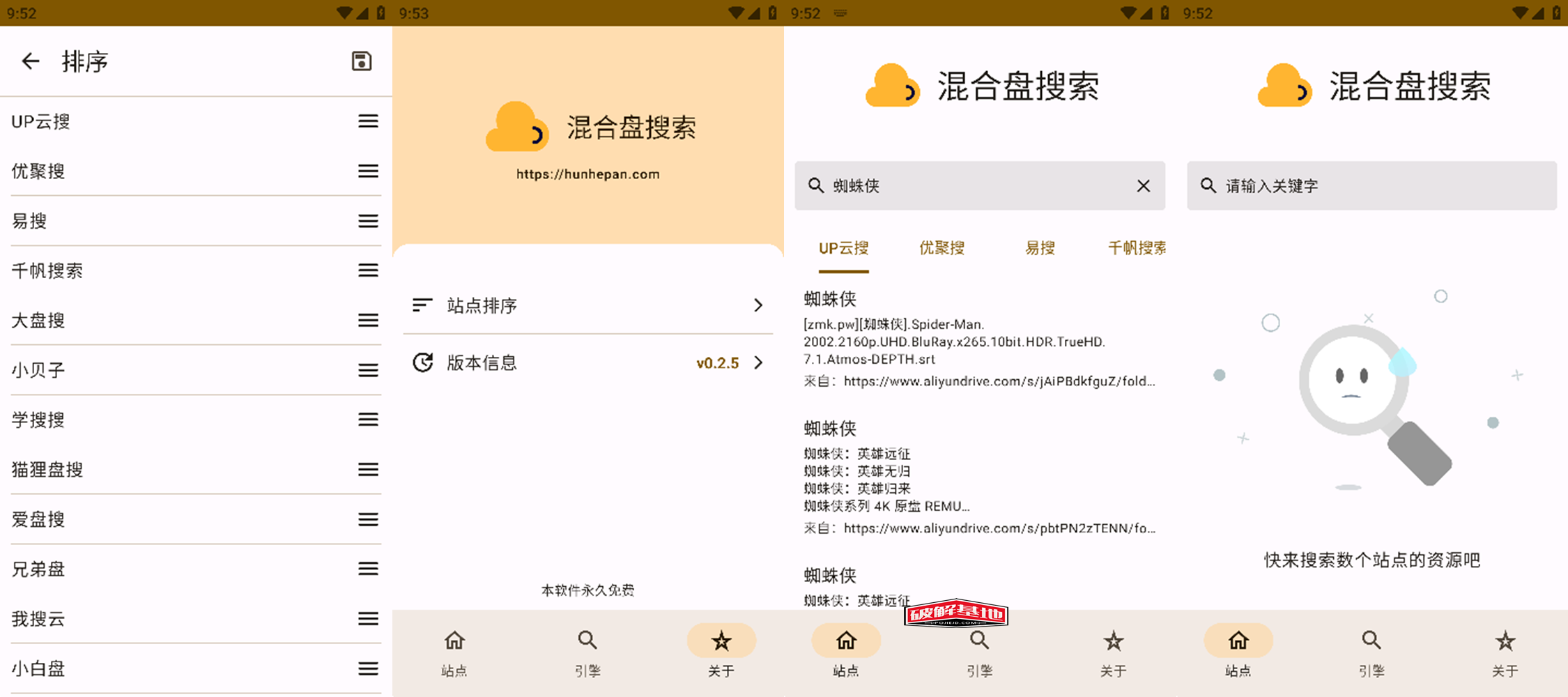Screen dimensions: 1568x697
Task: Grab the drag handle for 爱盘搜 row
Action: (368, 519)
